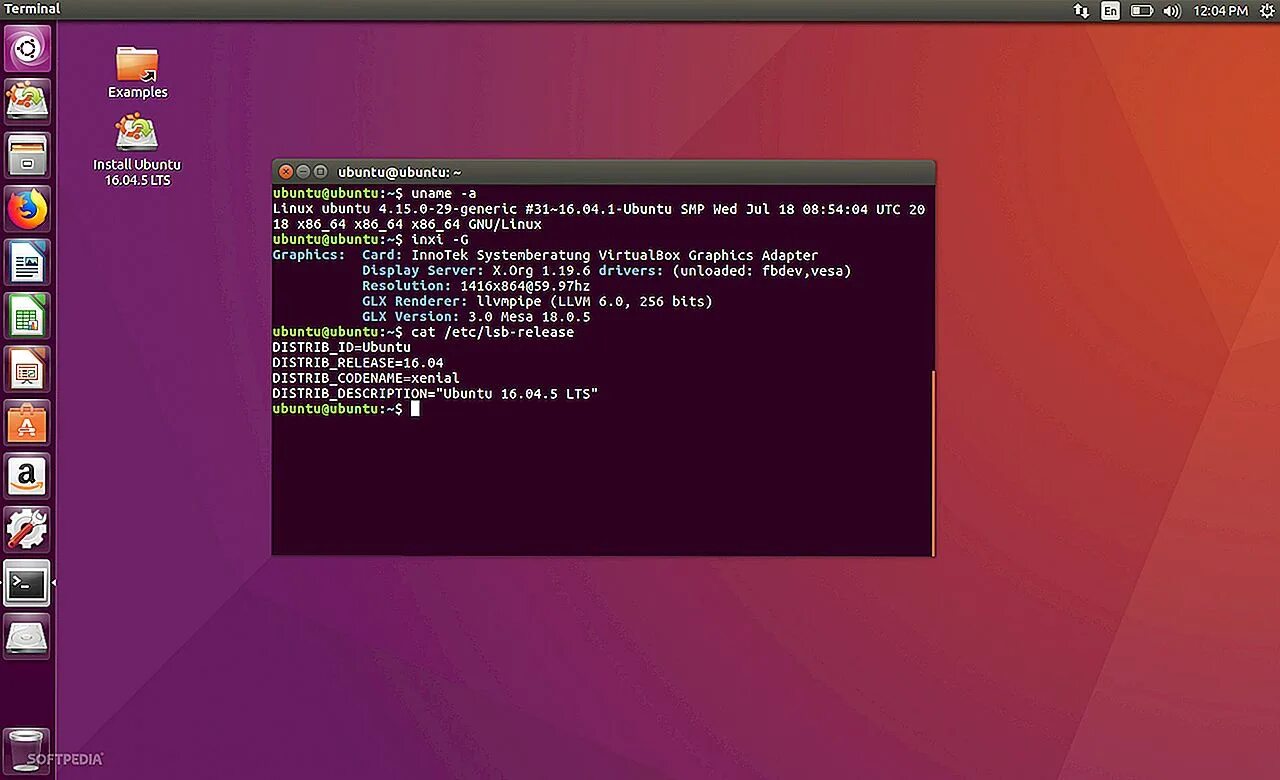Click the 'uname -a' command text

(x=444, y=193)
